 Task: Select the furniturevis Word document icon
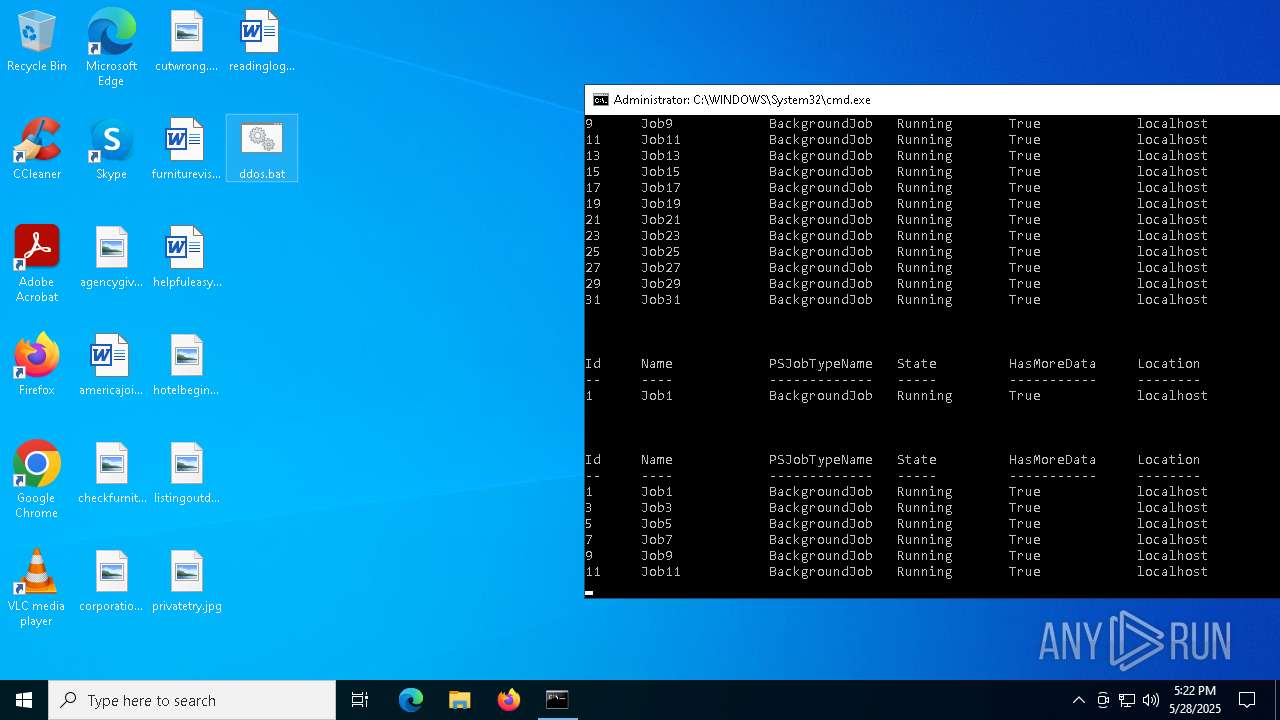point(186,149)
